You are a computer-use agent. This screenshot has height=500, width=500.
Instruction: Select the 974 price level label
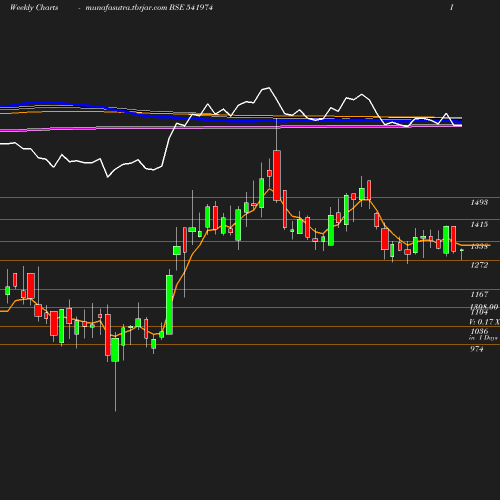(x=477, y=349)
